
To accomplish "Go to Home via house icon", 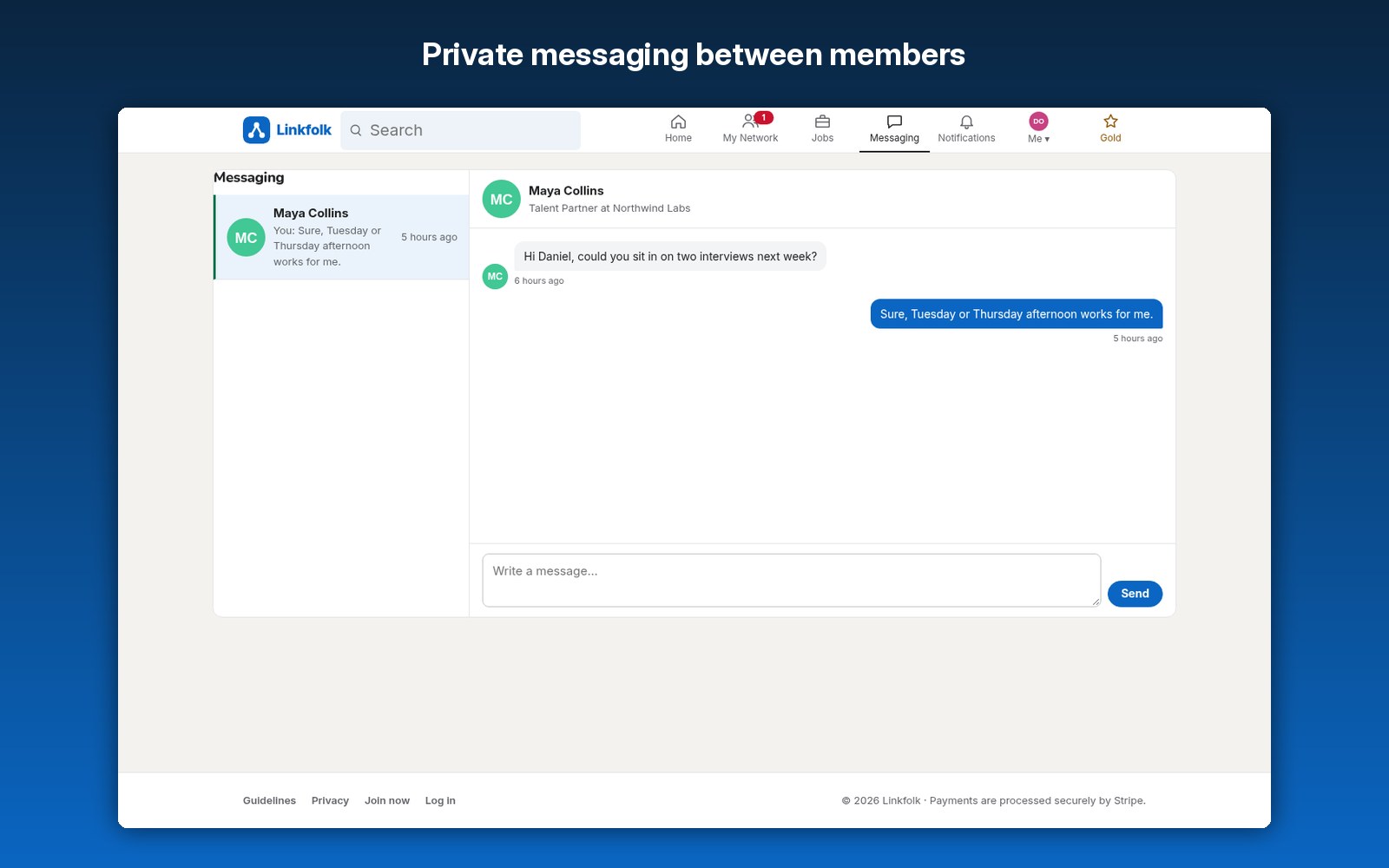I will 678,122.
